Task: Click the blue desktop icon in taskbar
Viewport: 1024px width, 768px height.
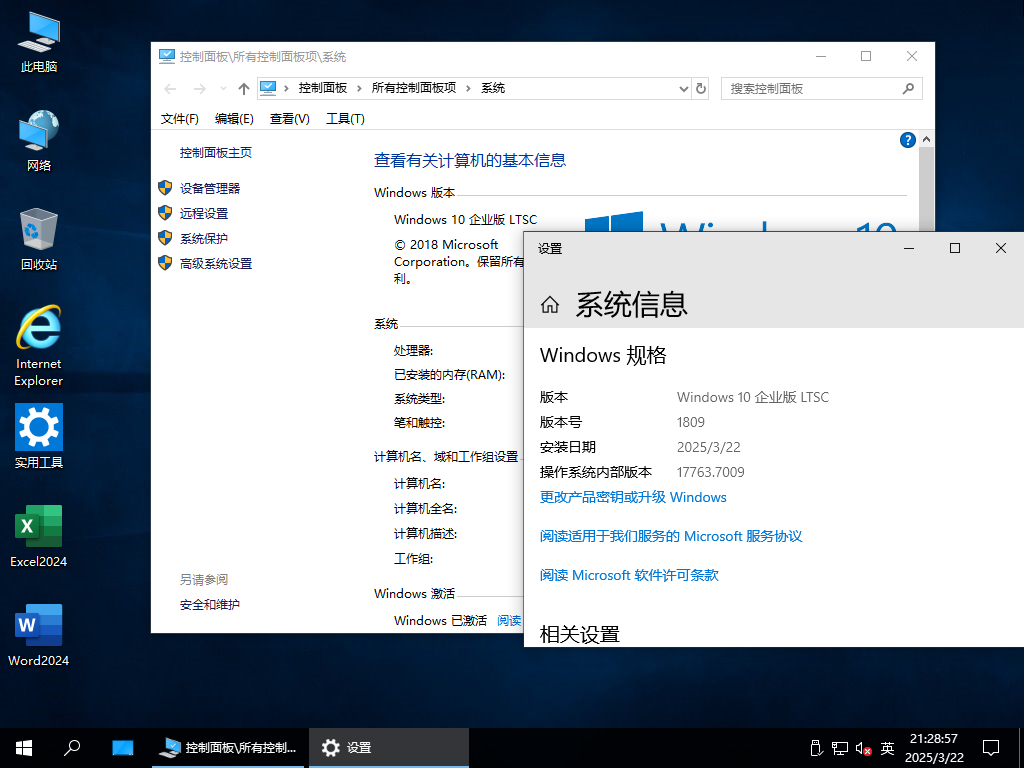Action: click(122, 748)
